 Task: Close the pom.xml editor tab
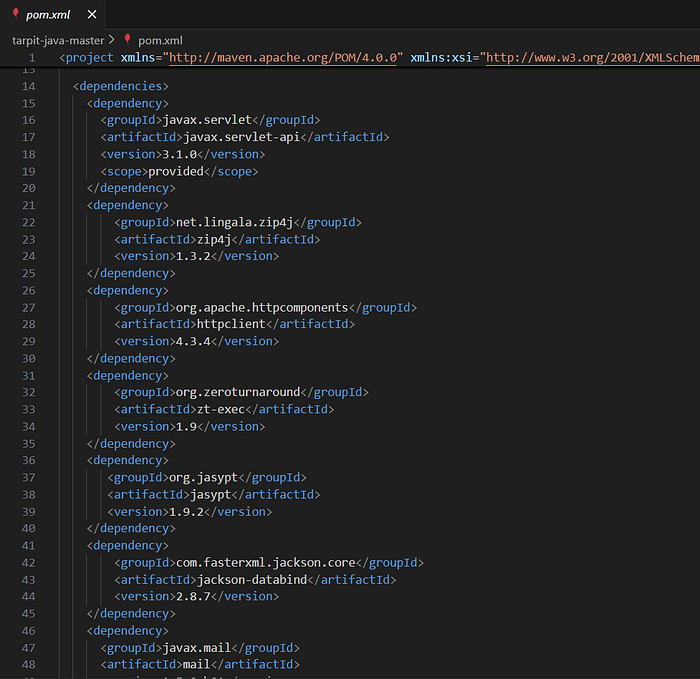pos(92,15)
